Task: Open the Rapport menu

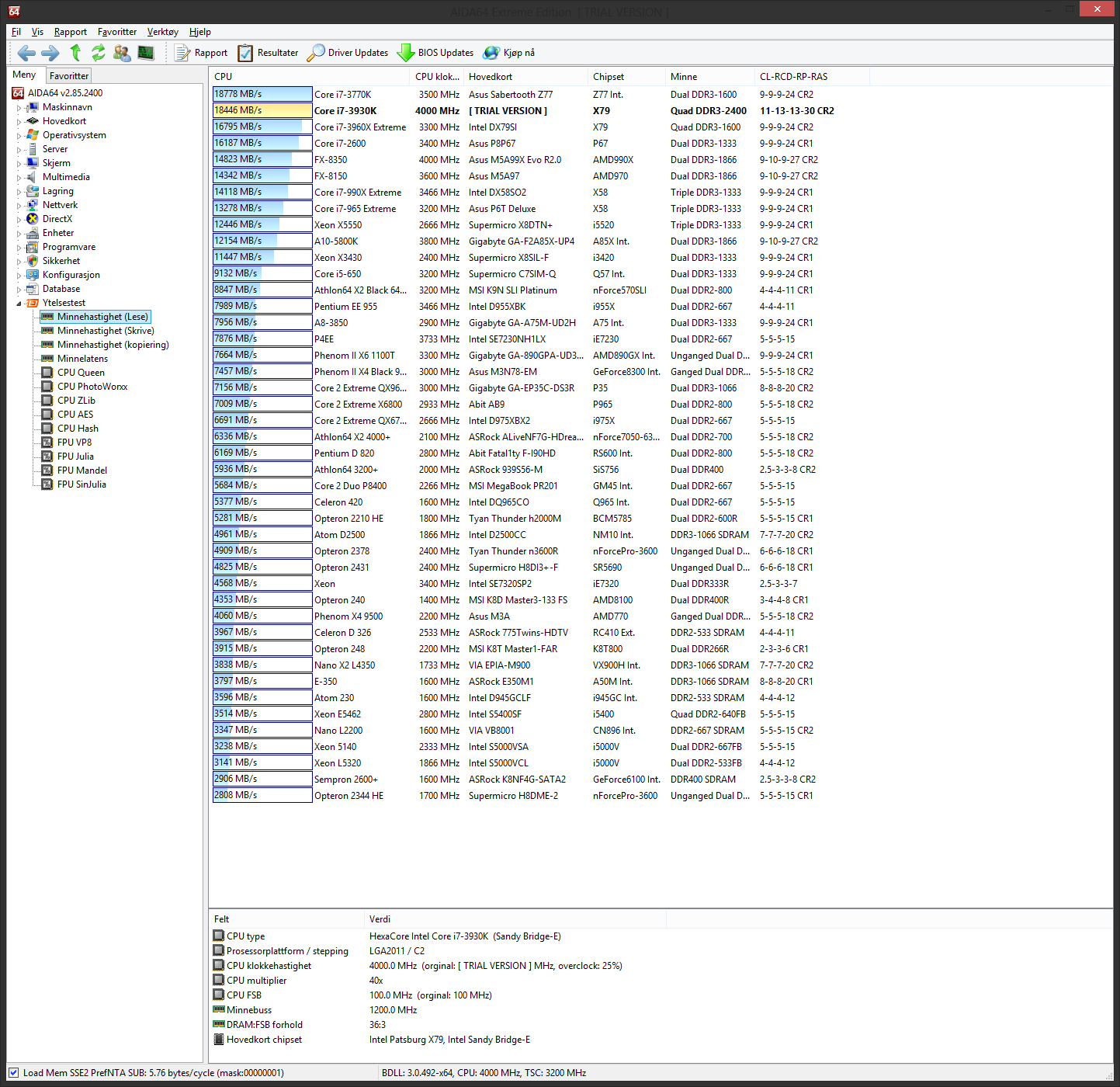Action: [71, 32]
